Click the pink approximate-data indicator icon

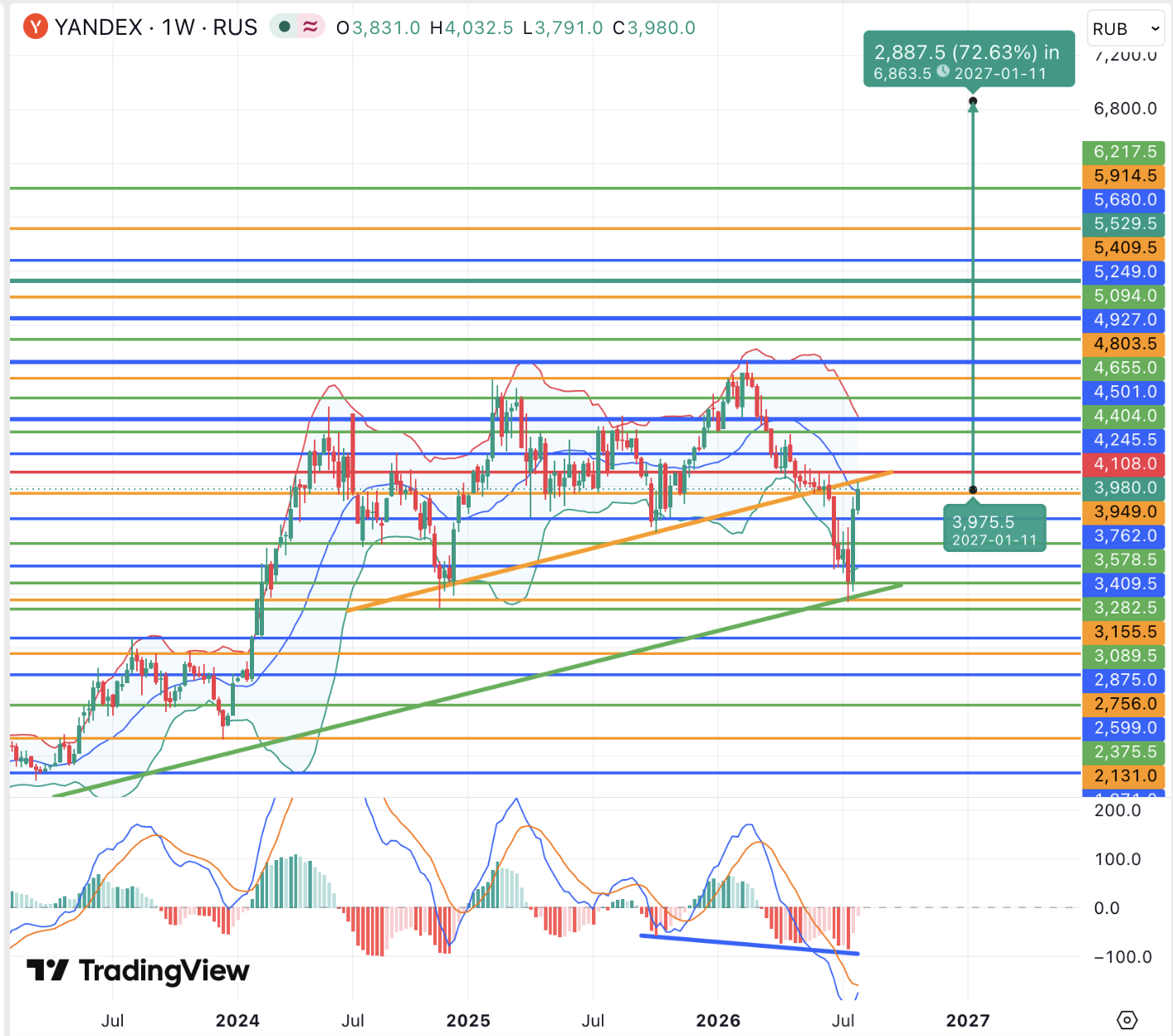click(310, 27)
